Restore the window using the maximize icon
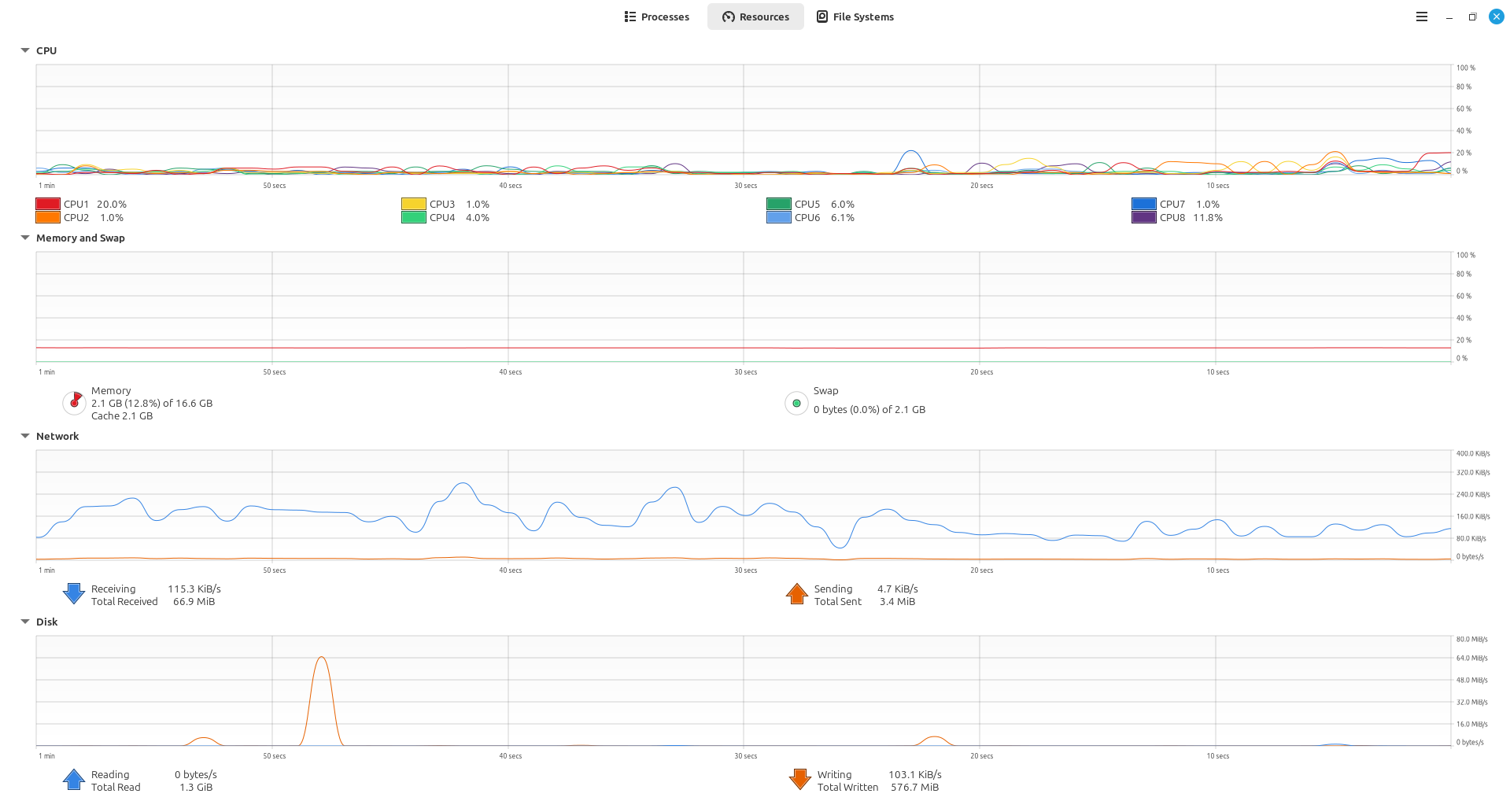Image resolution: width=1510 pixels, height=812 pixels. 1472,17
